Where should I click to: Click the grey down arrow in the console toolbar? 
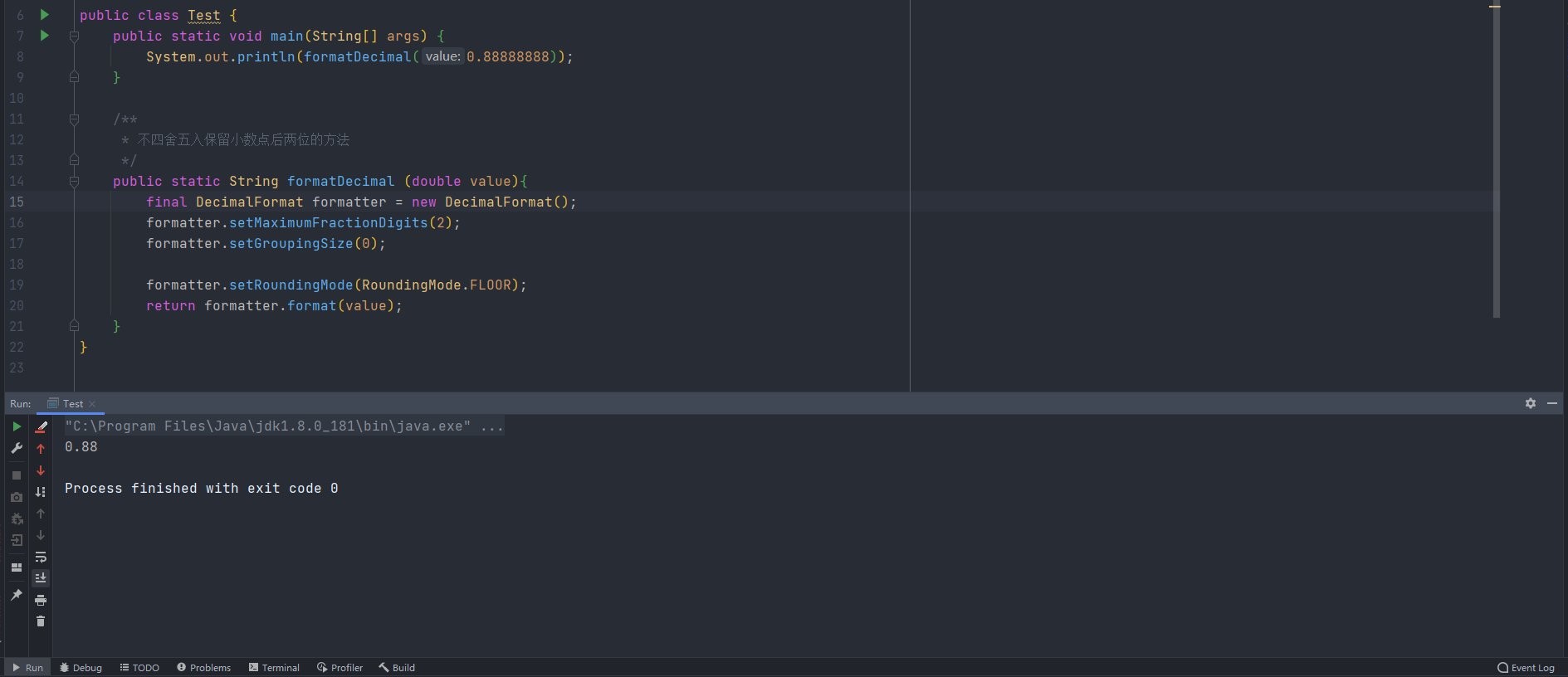[41, 535]
